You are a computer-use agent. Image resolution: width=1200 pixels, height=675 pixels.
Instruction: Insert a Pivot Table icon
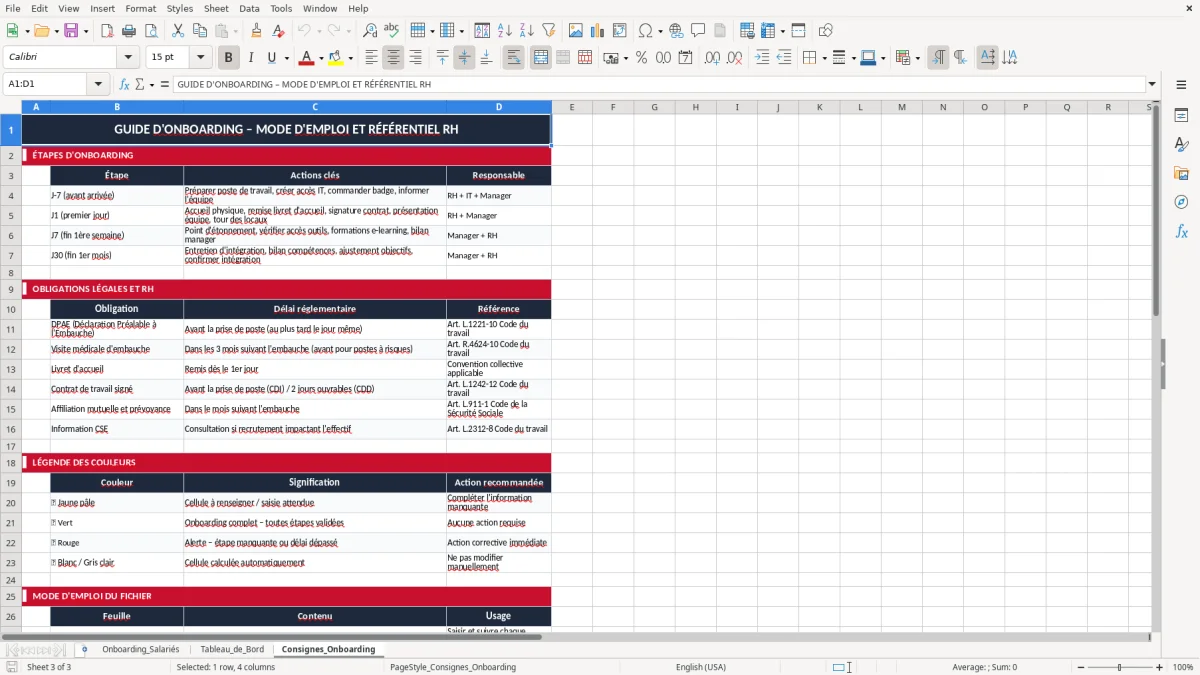(x=620, y=31)
